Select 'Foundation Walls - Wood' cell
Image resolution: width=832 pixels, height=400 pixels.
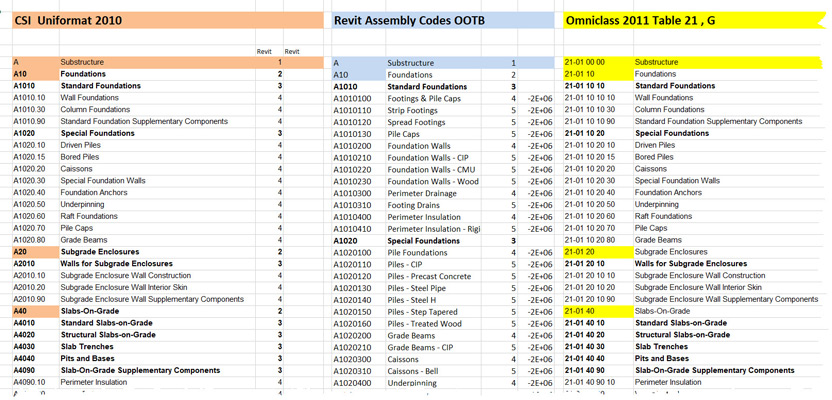tap(432, 181)
